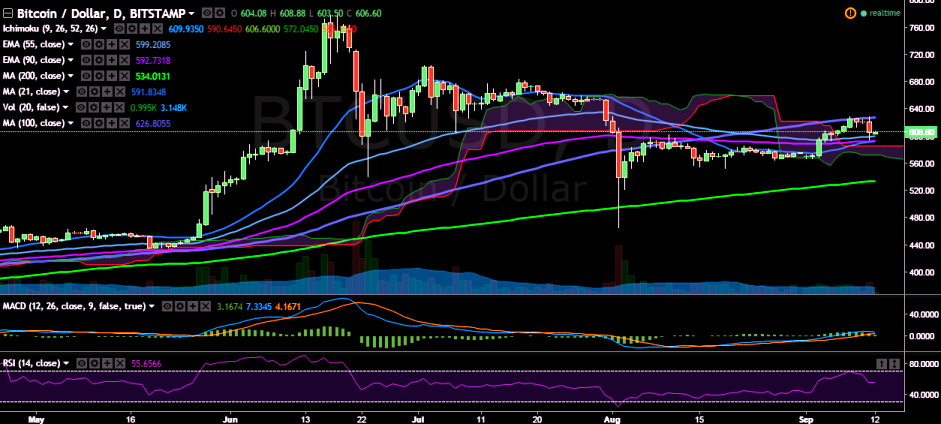The image size is (941, 424).
Task: Open the MACD indicator settings gear
Action: (180, 306)
